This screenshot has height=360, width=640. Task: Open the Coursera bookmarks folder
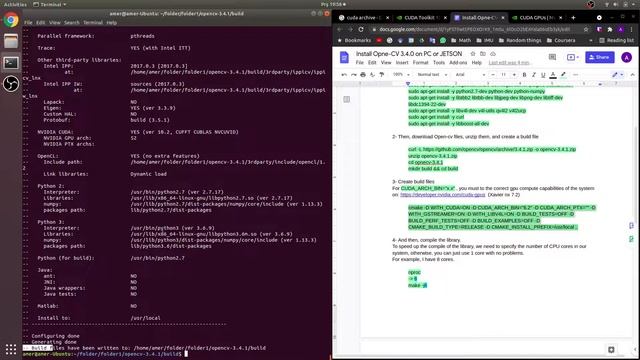pyautogui.click(x=561, y=40)
